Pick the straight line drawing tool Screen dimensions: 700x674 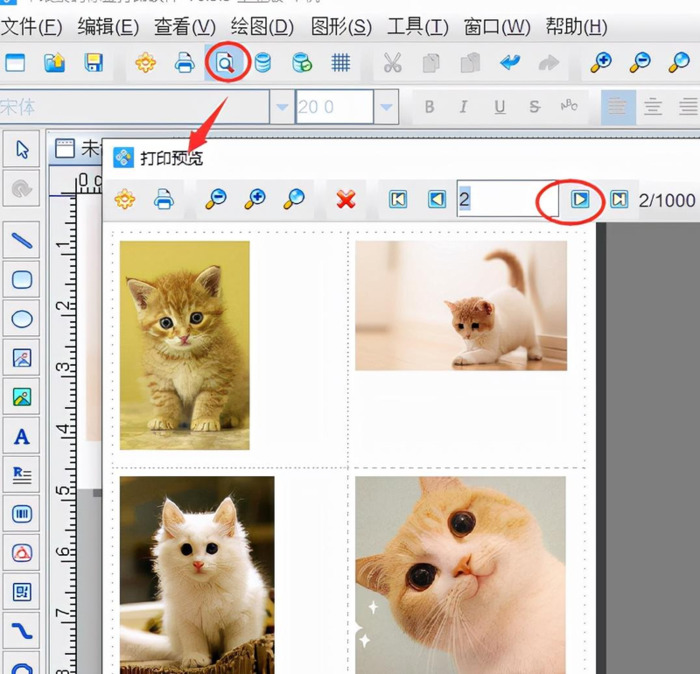[x=21, y=240]
